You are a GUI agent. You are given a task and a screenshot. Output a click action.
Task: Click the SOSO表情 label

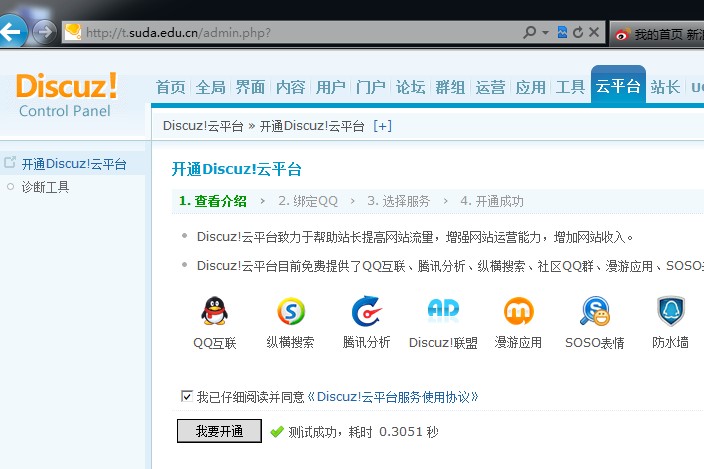tap(595, 343)
